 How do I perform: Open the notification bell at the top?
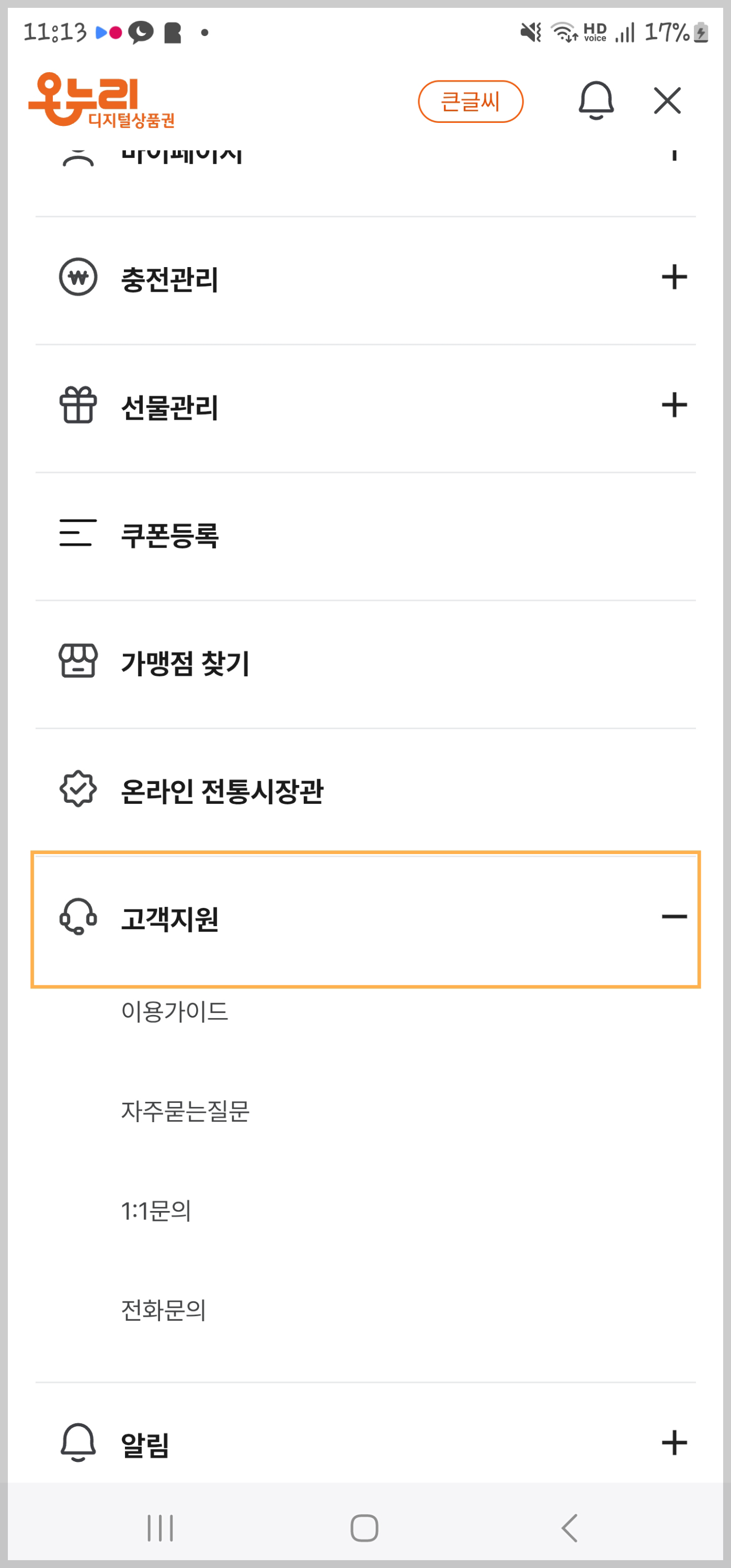click(597, 100)
